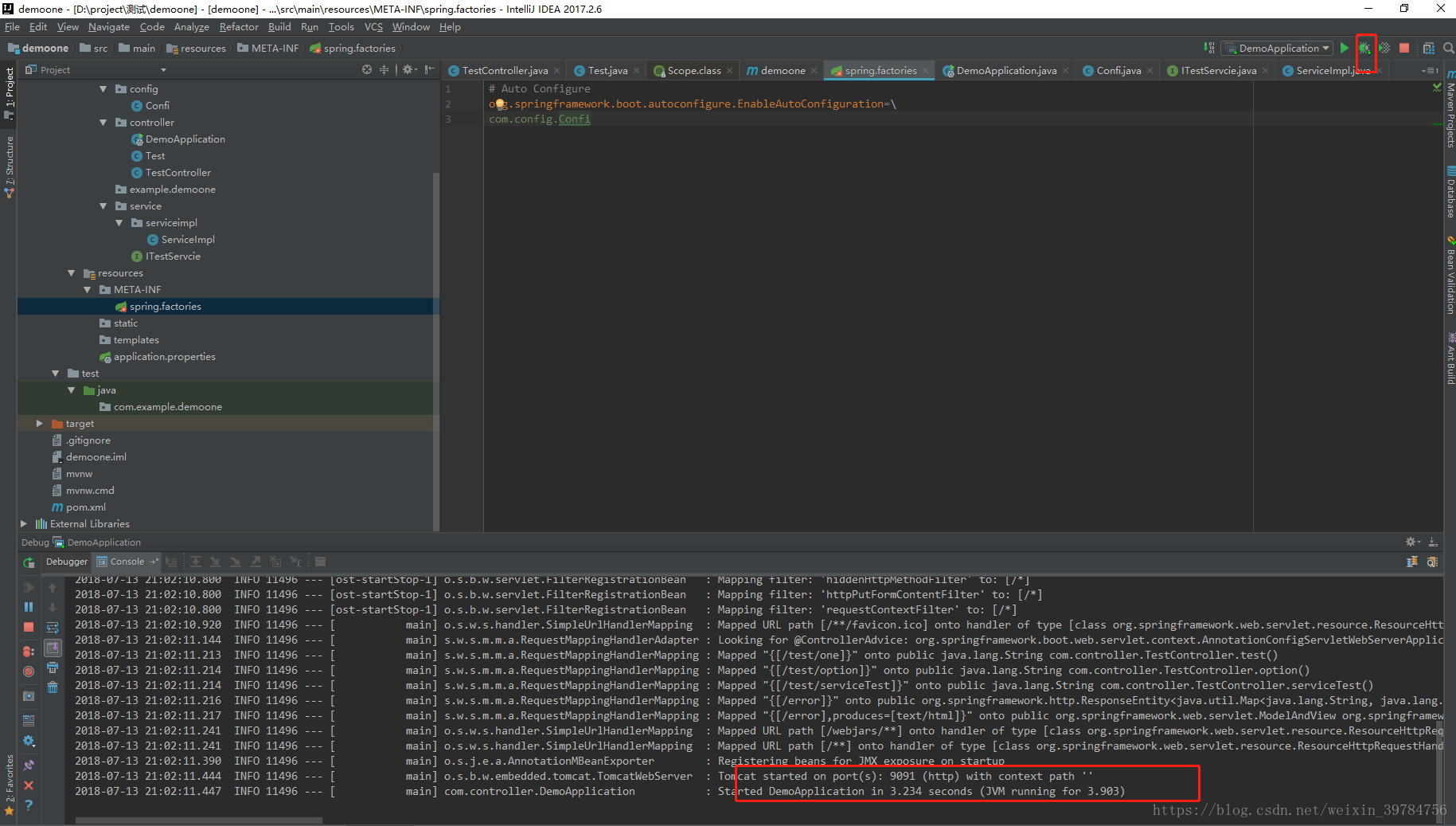Viewport: 1456px width, 826px height.
Task: Start debugging with the bug icon
Action: coord(1364,48)
